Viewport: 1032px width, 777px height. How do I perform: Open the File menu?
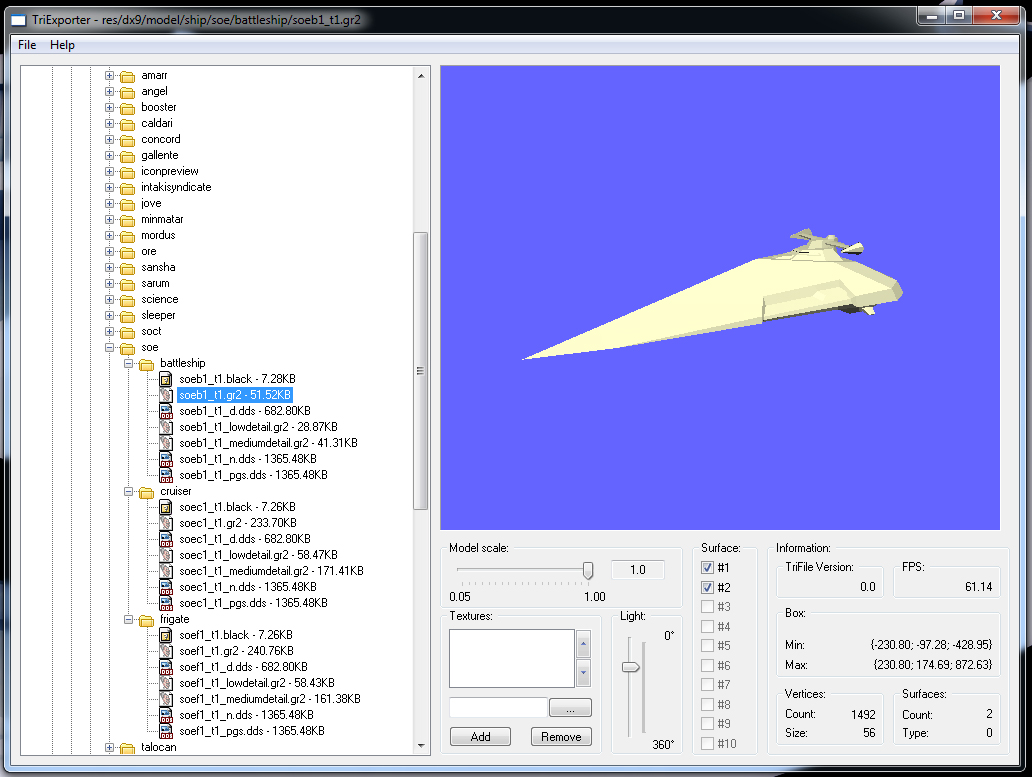[27, 45]
